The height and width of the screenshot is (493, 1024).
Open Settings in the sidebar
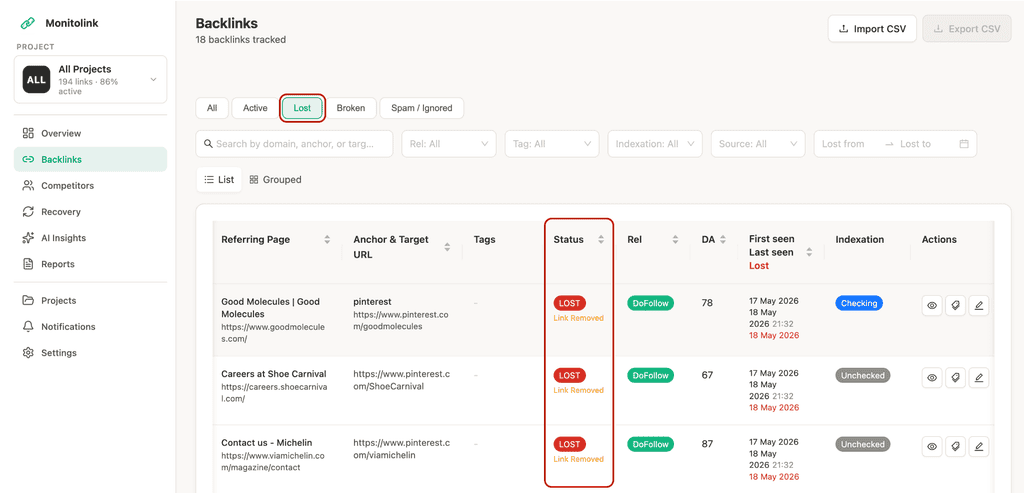click(x=90, y=353)
